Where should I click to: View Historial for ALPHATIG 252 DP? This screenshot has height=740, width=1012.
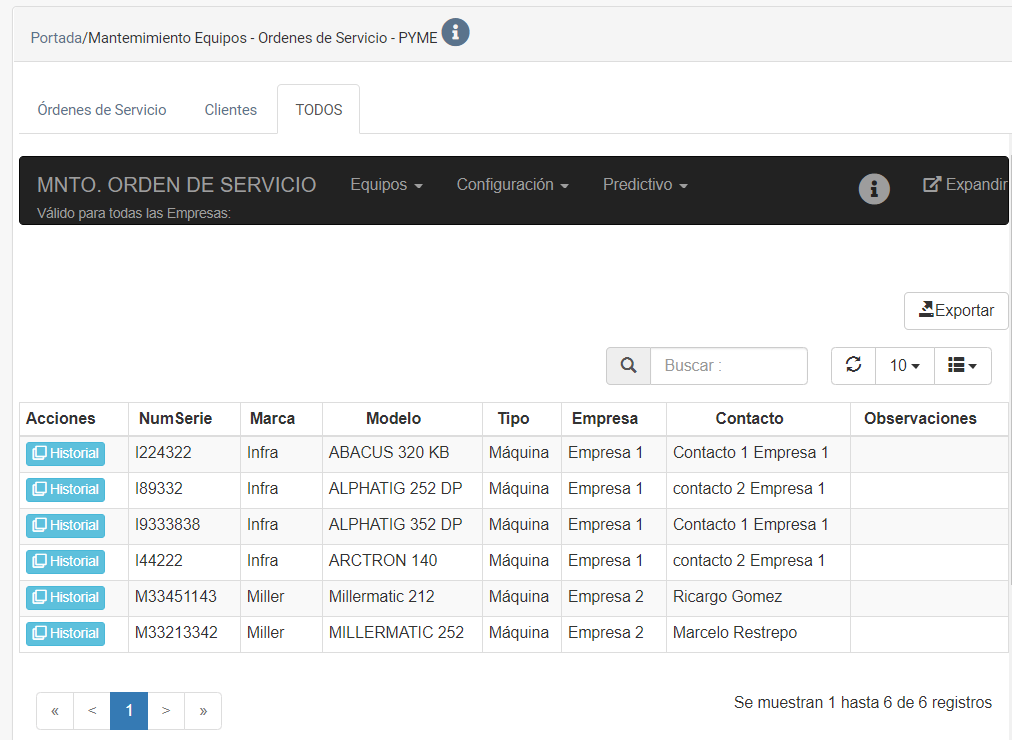coord(66,489)
